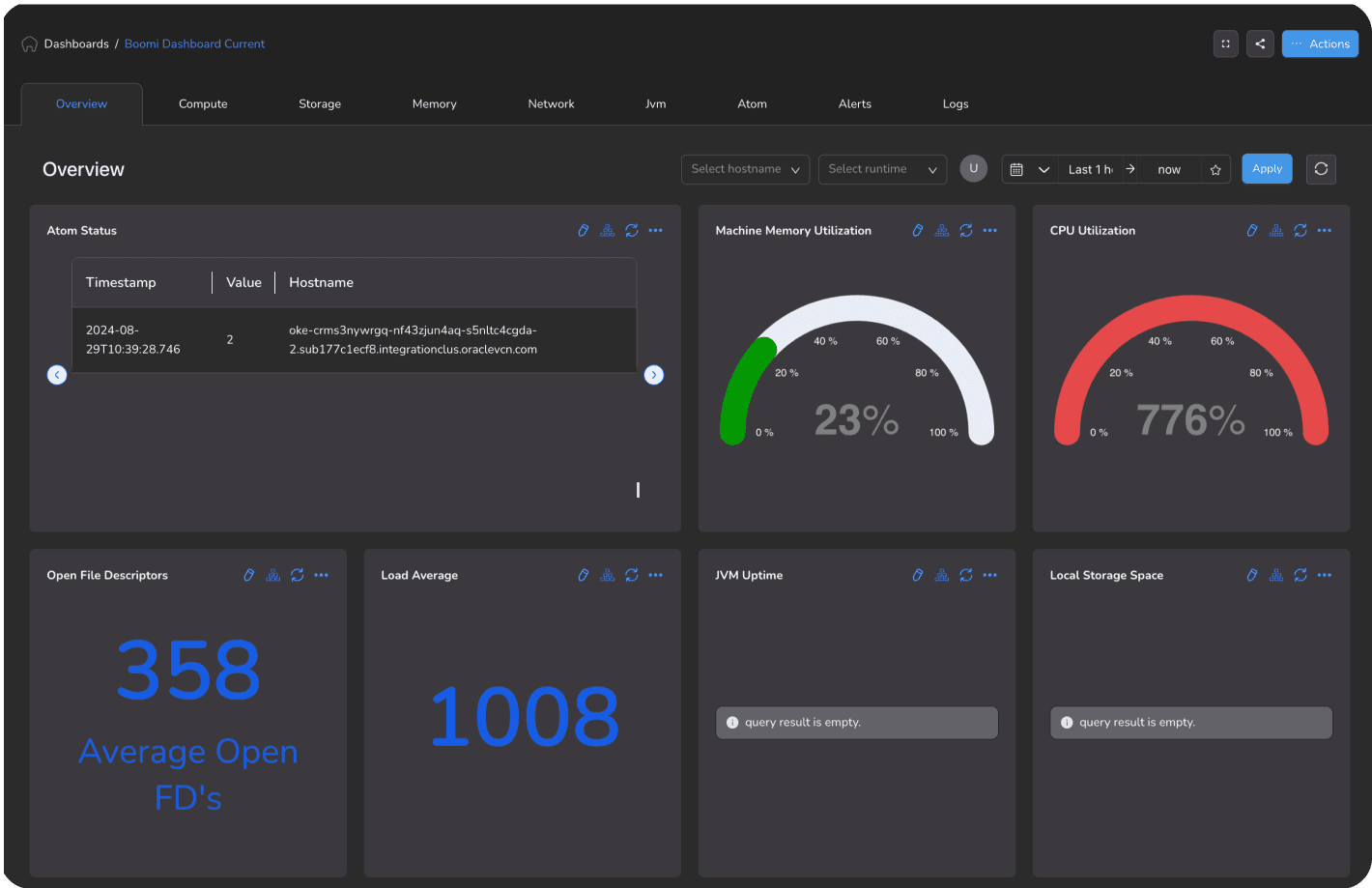
Task: Expand the Select hostname dropdown
Action: coord(745,169)
